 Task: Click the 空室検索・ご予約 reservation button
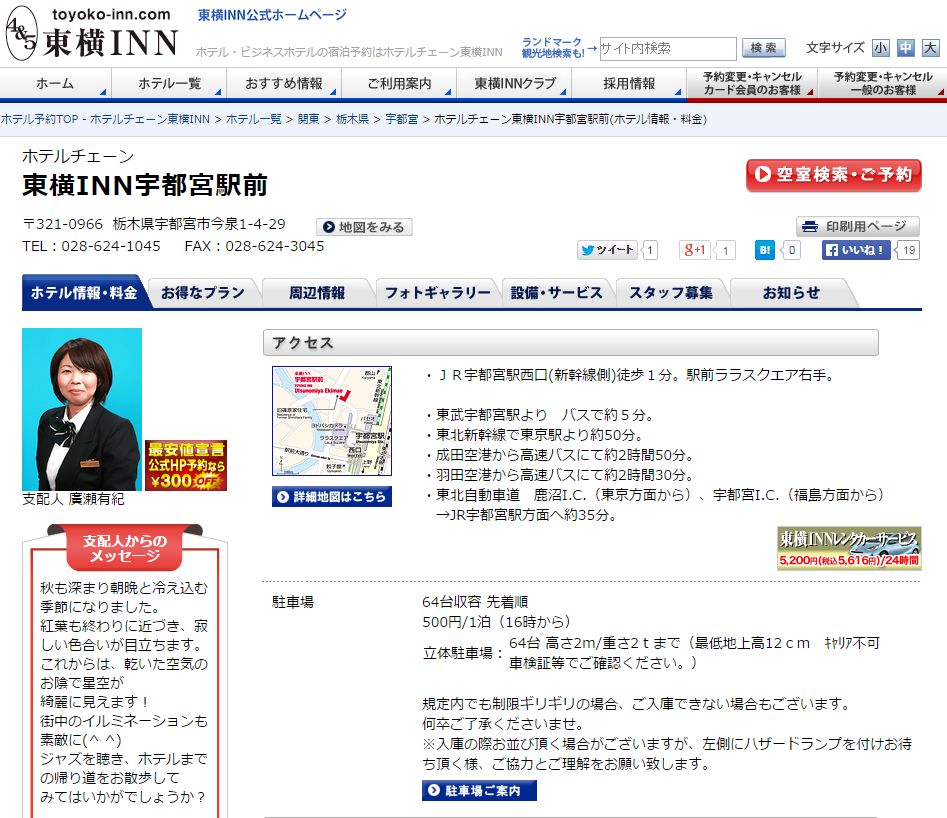(833, 175)
